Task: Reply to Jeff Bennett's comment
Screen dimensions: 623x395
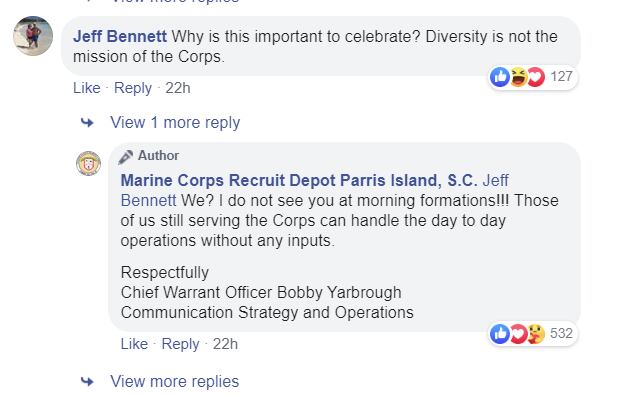Action: [133, 88]
